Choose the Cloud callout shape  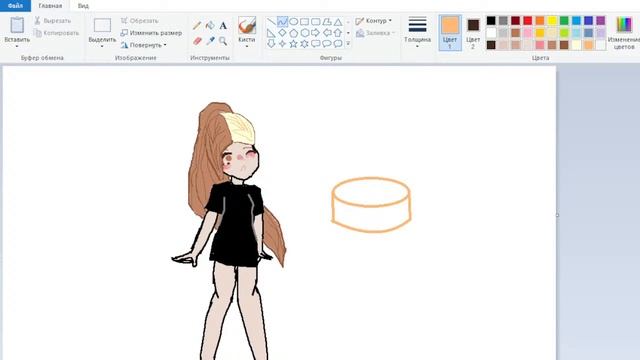coord(338,44)
